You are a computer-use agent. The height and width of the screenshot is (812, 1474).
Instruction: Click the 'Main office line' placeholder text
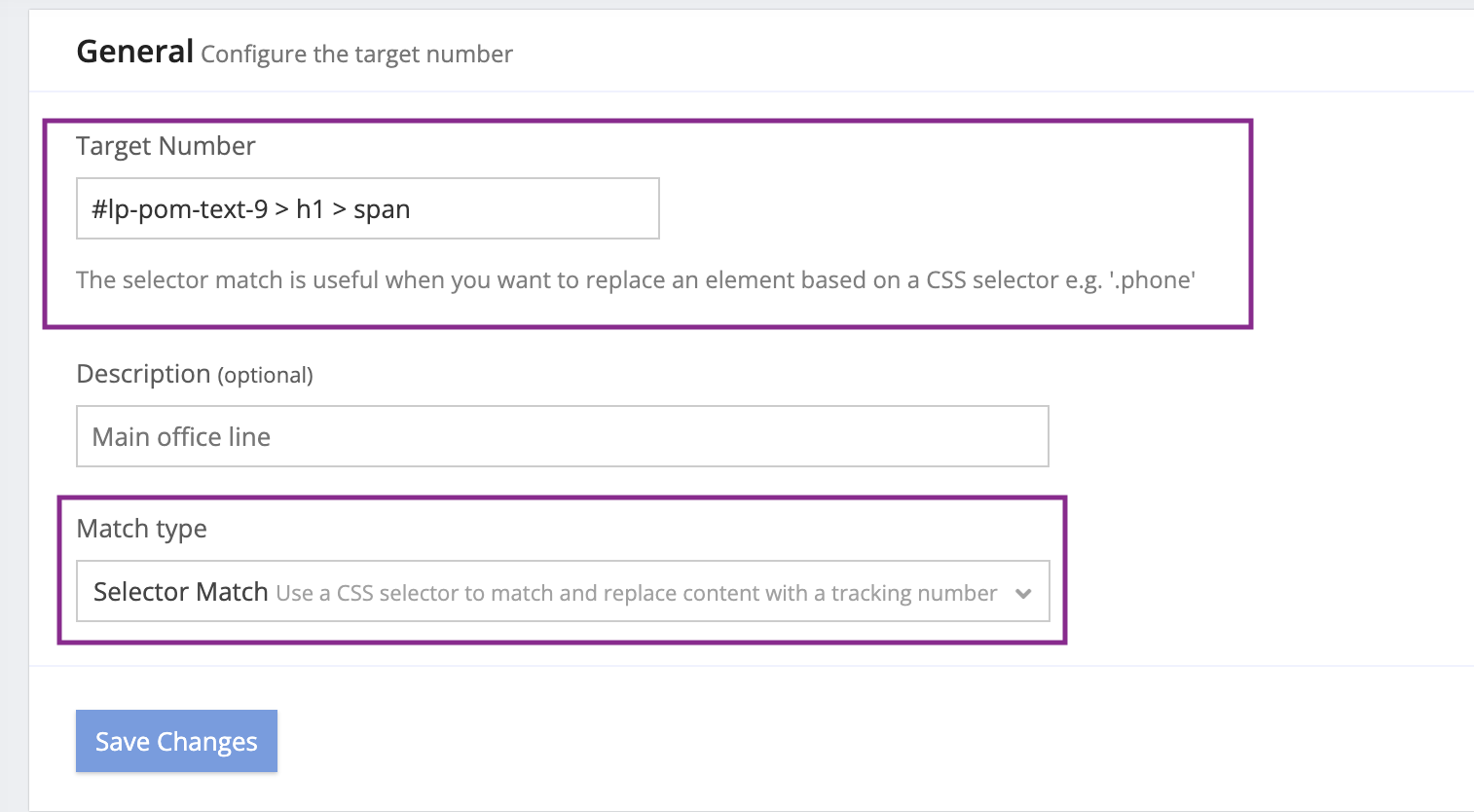[181, 437]
